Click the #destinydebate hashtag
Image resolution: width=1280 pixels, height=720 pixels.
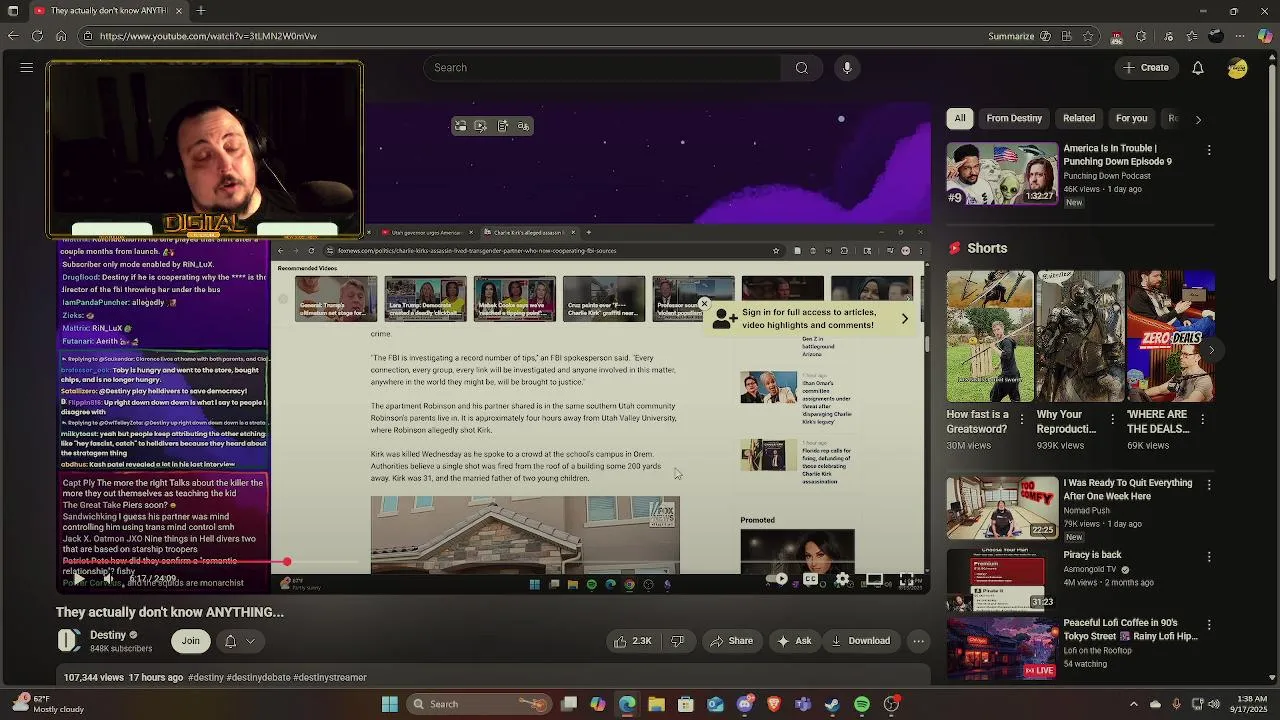tap(258, 678)
